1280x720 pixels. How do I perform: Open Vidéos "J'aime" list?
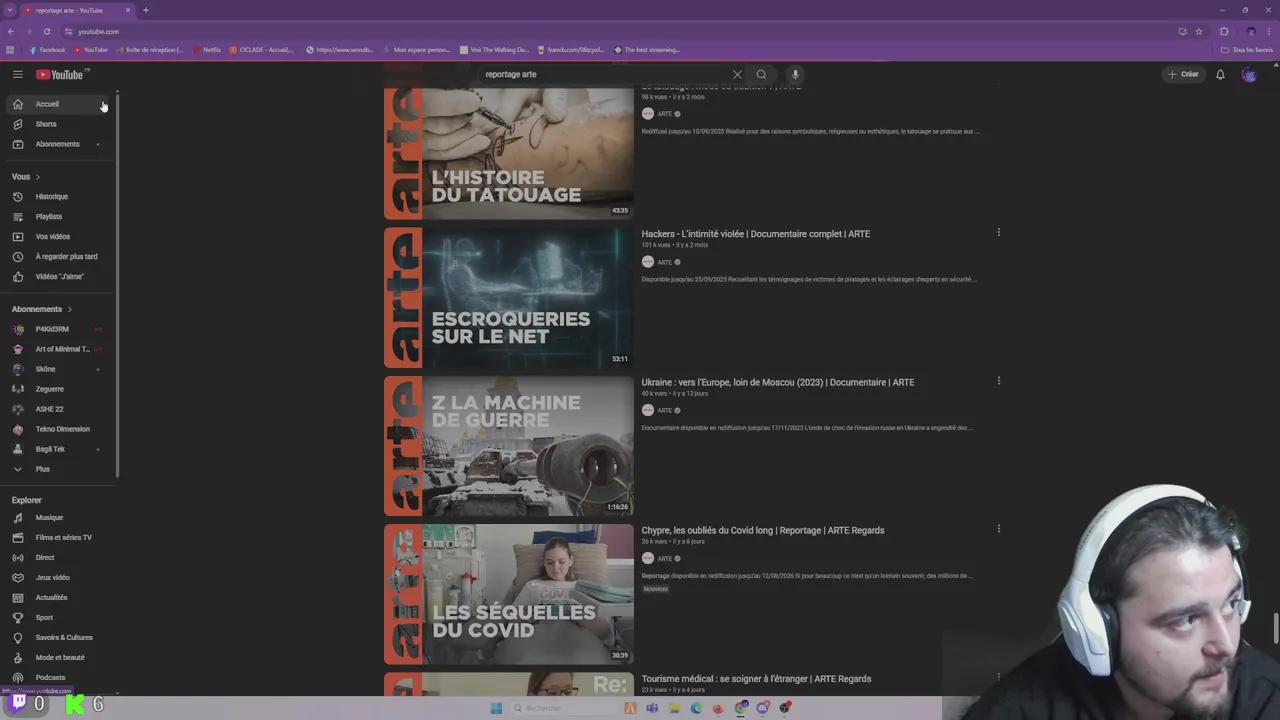coord(59,277)
